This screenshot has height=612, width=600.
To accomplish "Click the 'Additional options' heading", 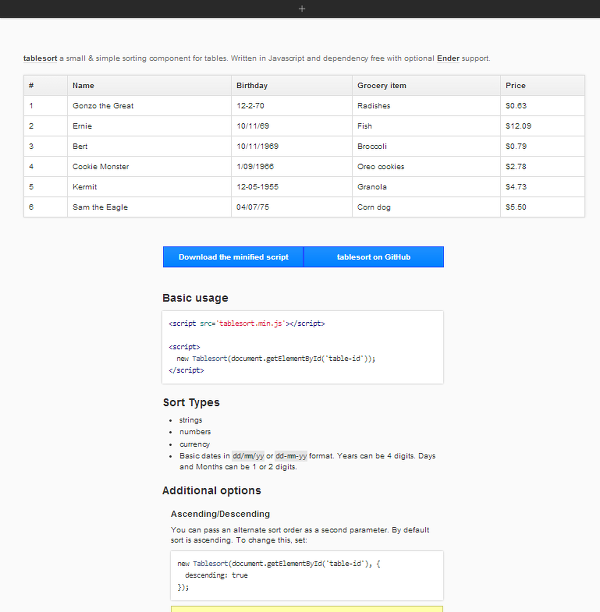I will pos(212,491).
